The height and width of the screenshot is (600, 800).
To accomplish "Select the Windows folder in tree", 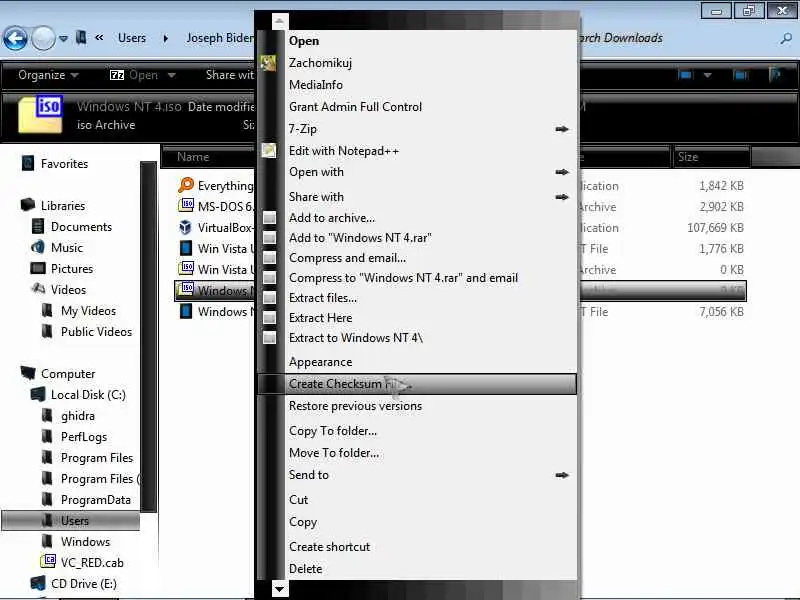I will click(x=85, y=541).
